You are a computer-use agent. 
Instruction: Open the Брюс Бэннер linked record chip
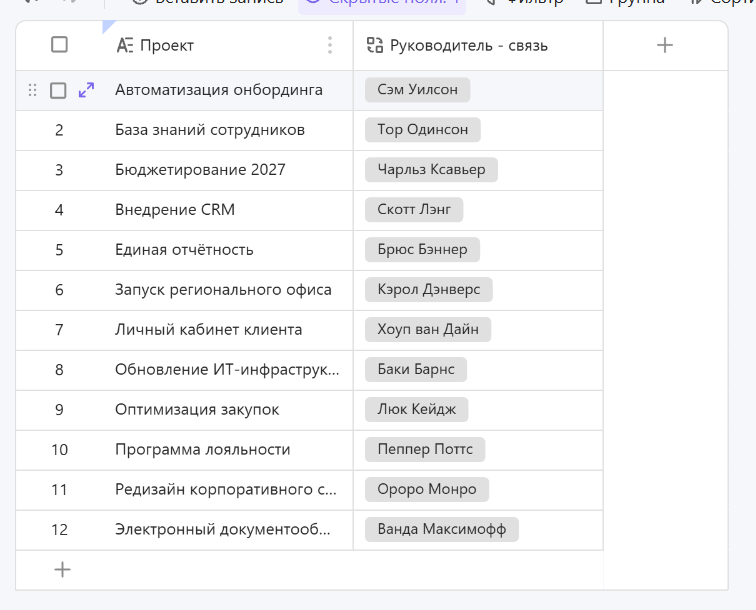coord(422,250)
